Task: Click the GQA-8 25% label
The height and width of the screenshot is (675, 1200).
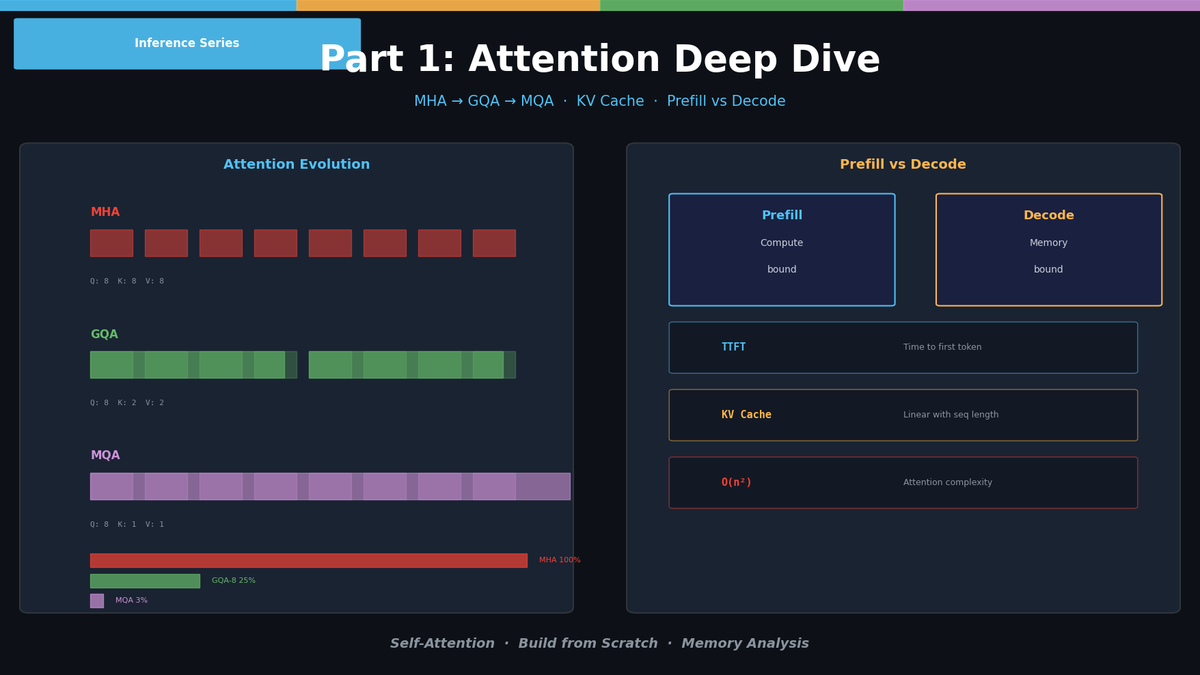Action: (234, 581)
